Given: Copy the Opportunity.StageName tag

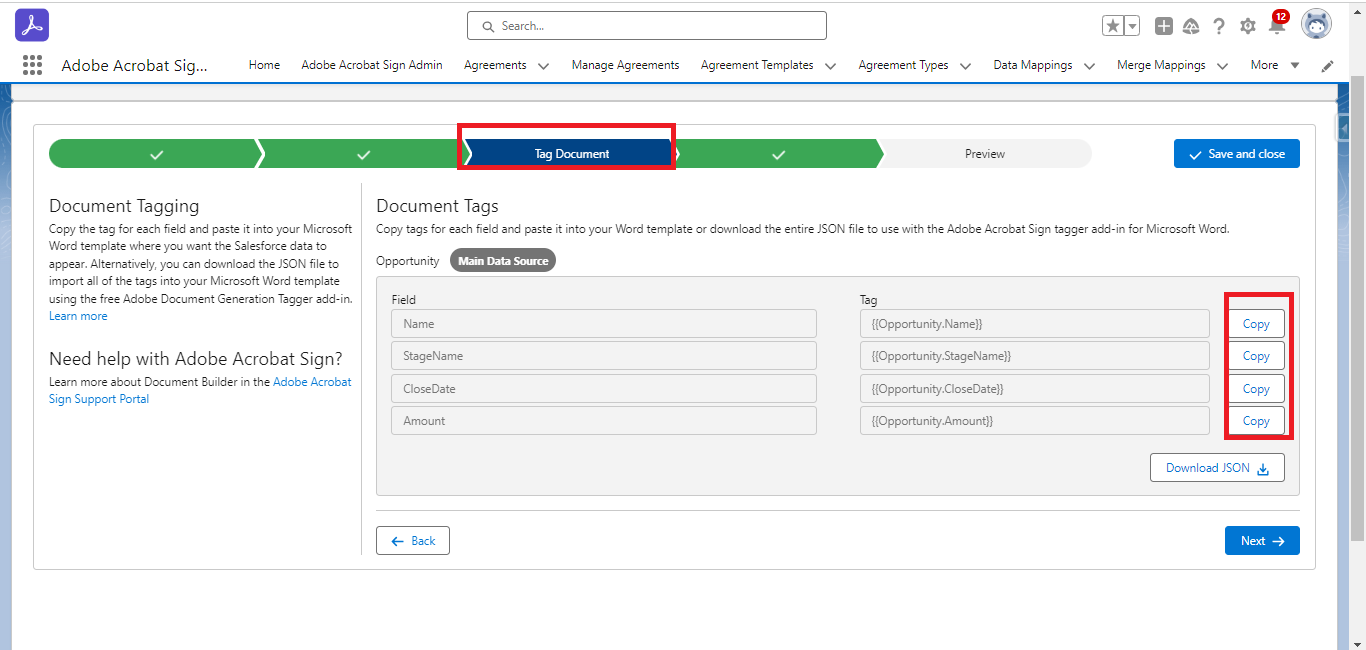Looking at the screenshot, I should point(1256,356).
